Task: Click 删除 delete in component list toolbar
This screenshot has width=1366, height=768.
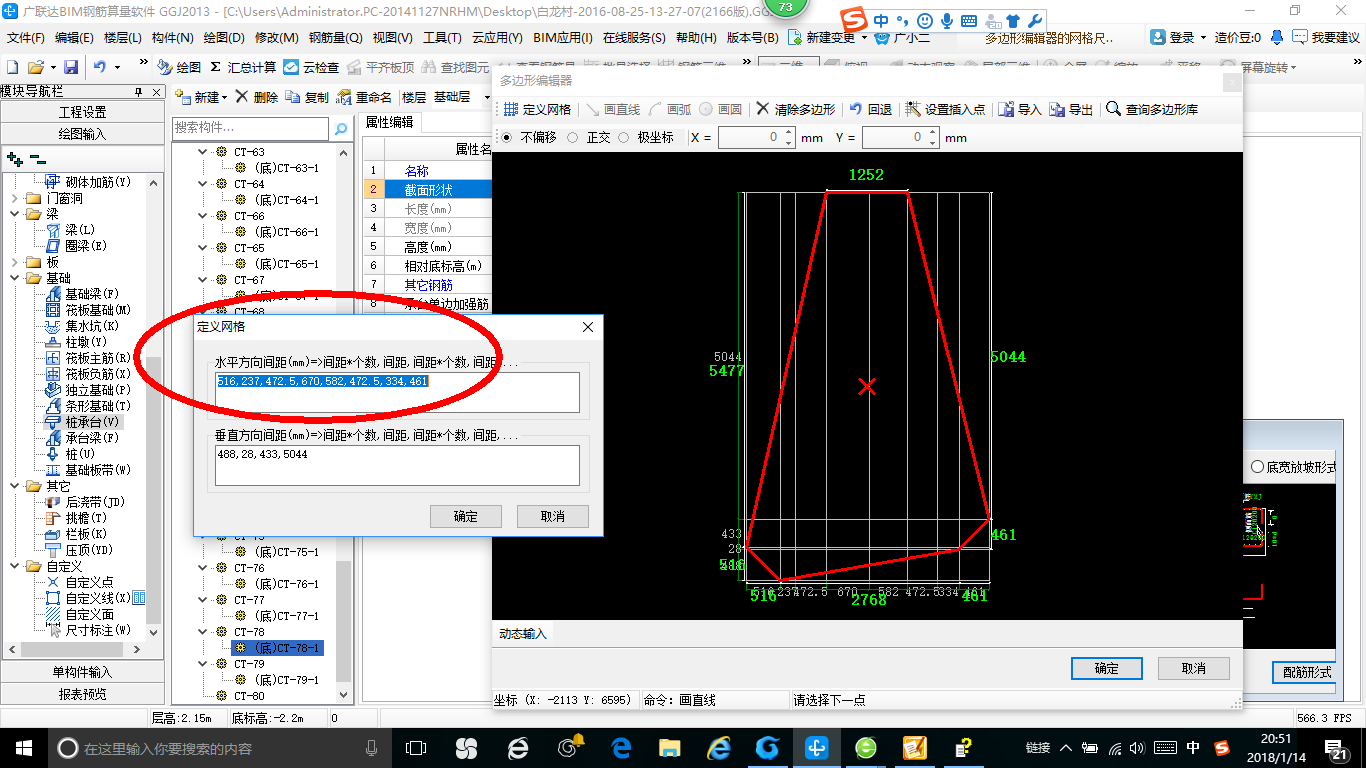Action: pyautogui.click(x=257, y=97)
